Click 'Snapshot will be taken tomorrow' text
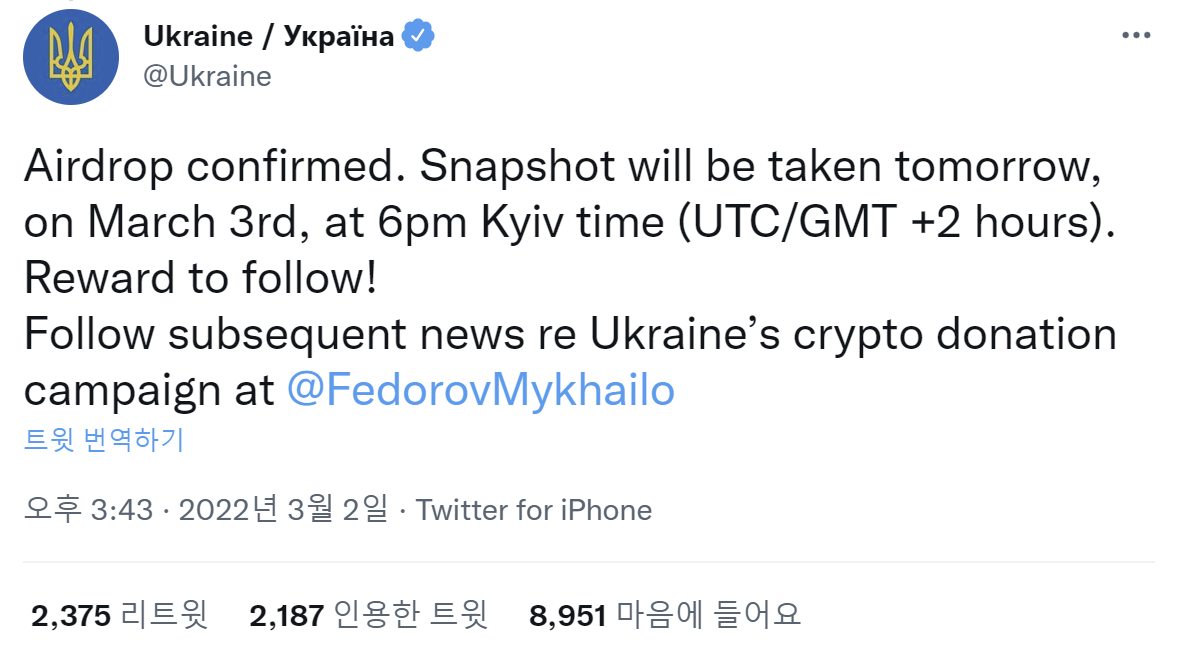The width and height of the screenshot is (1178, 656). coord(760,166)
